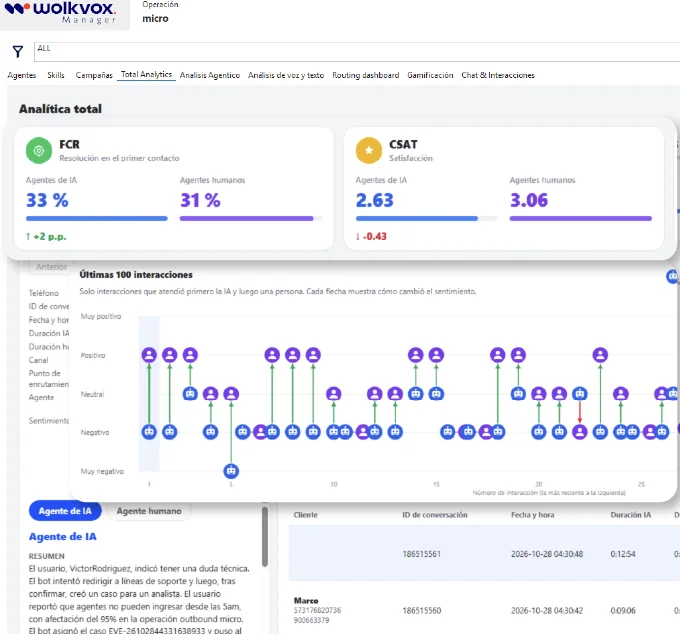680x640 pixels.
Task: Select the person icon at Neutral, interaction 10
Action: pyautogui.click(x=333, y=393)
